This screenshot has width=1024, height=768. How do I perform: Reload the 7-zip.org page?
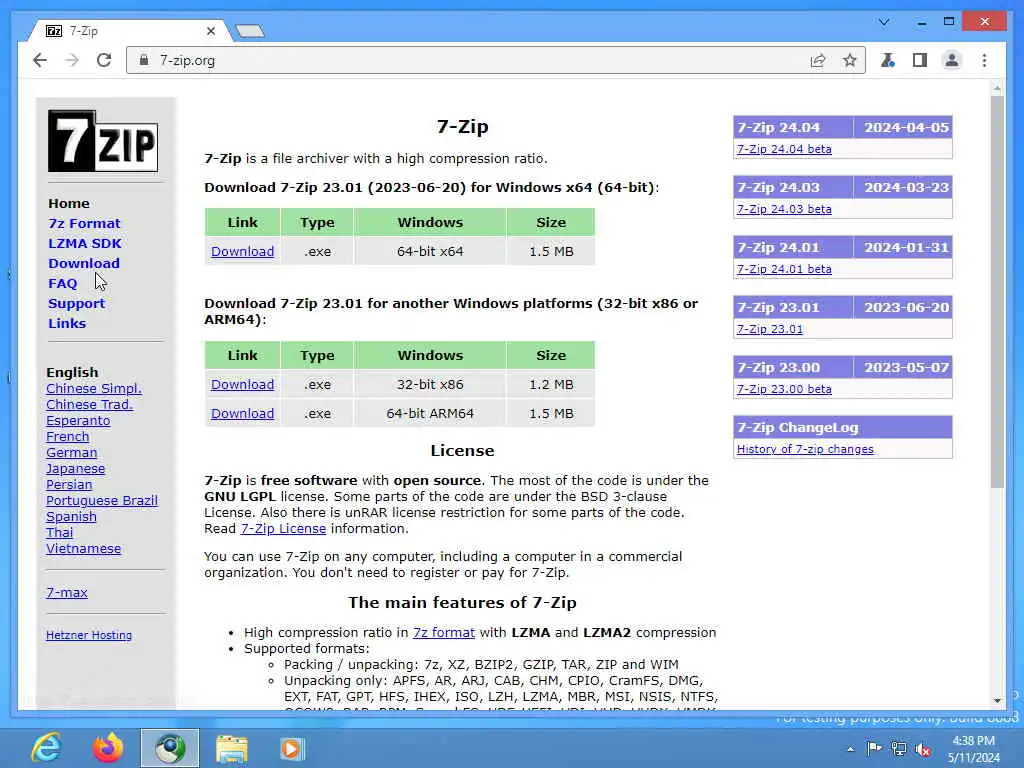(104, 61)
